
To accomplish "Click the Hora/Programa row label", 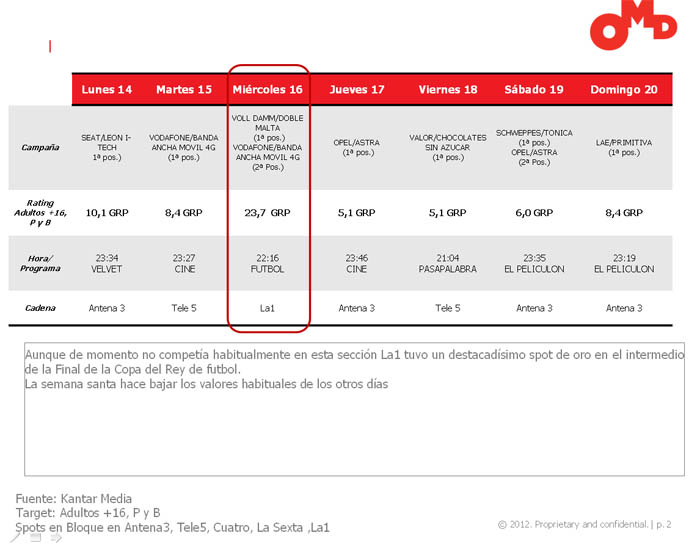I will click(x=40, y=263).
